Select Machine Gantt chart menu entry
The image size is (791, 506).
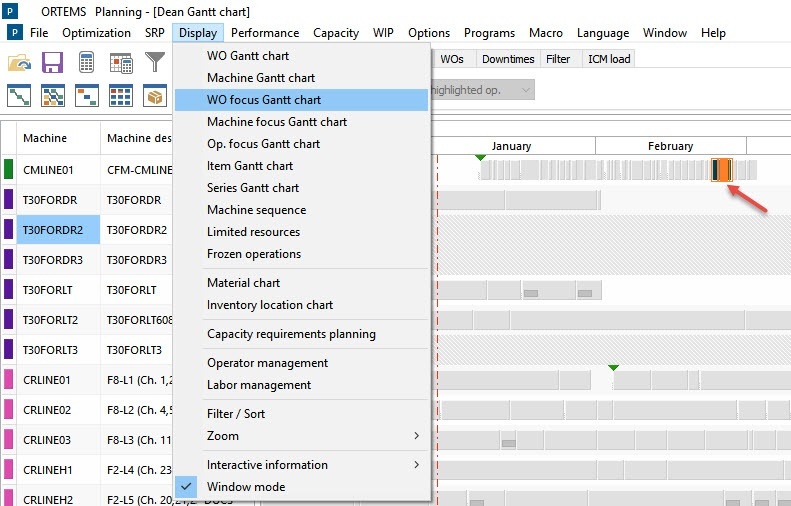303,78
